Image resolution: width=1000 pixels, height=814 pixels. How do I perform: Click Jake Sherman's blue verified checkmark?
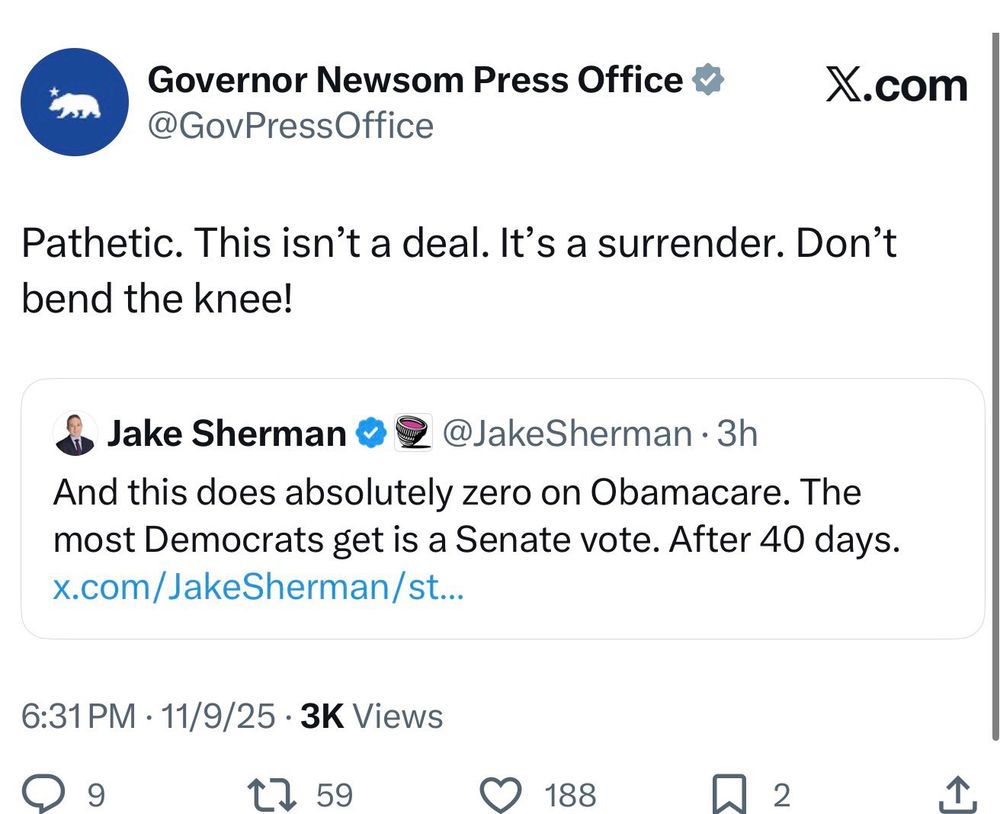coord(370,433)
